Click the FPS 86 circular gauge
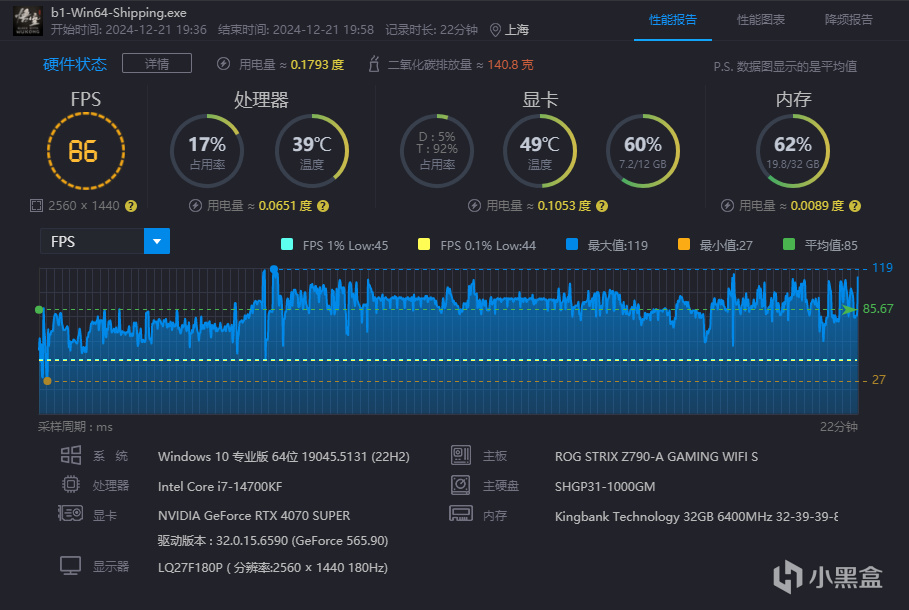909x610 pixels. coord(86,151)
